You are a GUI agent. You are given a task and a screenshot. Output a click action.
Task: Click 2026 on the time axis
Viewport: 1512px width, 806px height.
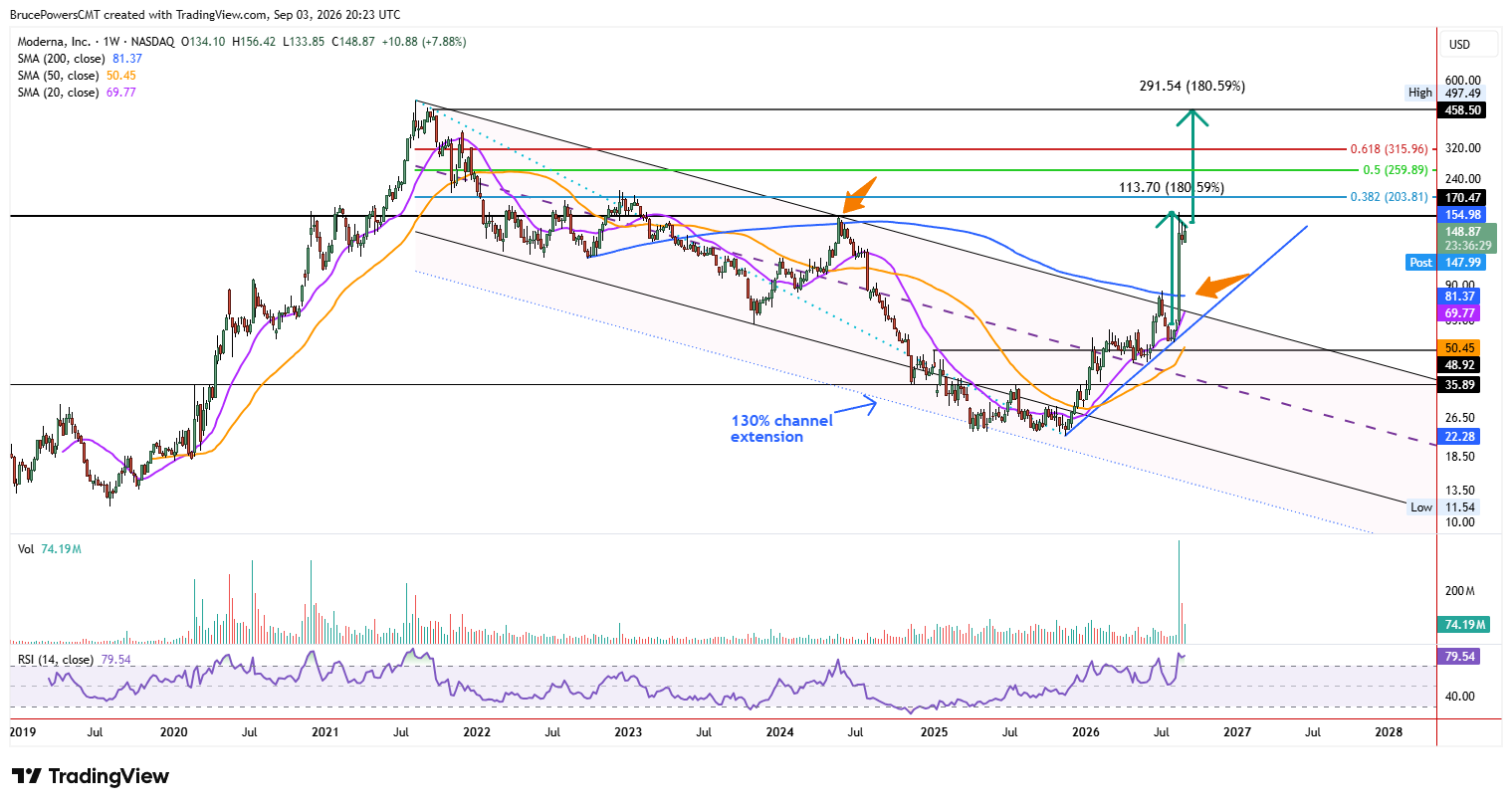[1086, 732]
